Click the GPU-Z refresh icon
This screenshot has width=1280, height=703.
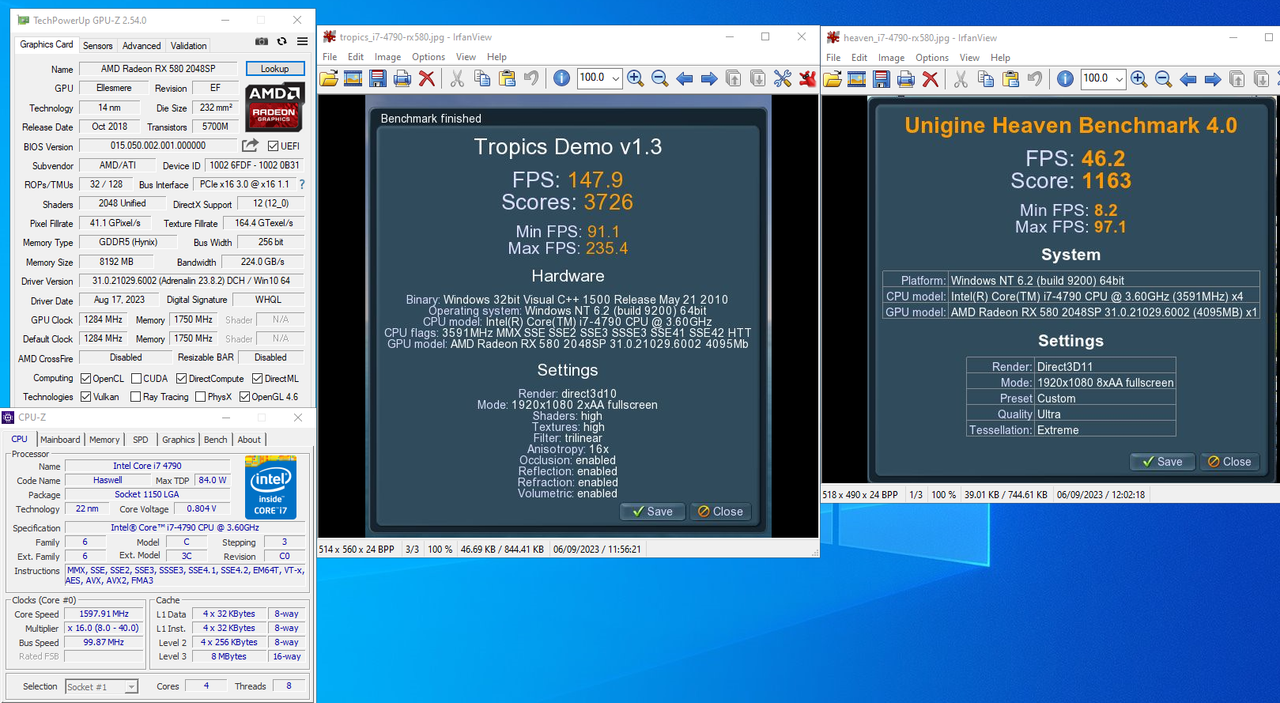coord(282,42)
